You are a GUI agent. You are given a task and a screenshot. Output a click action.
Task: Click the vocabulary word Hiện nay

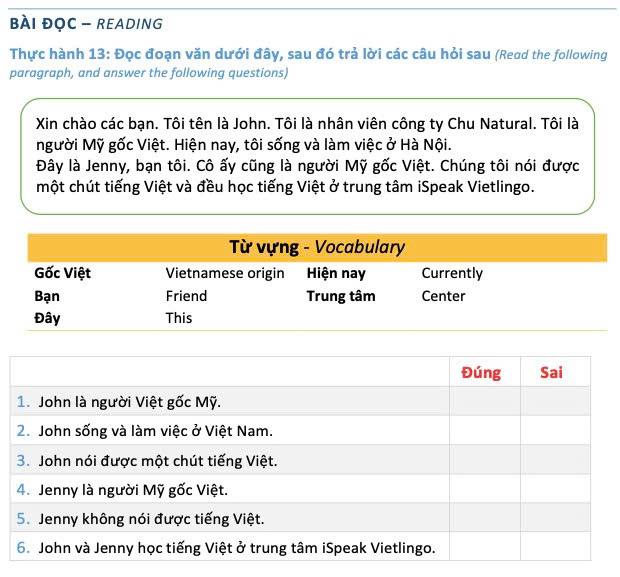pyautogui.click(x=336, y=273)
